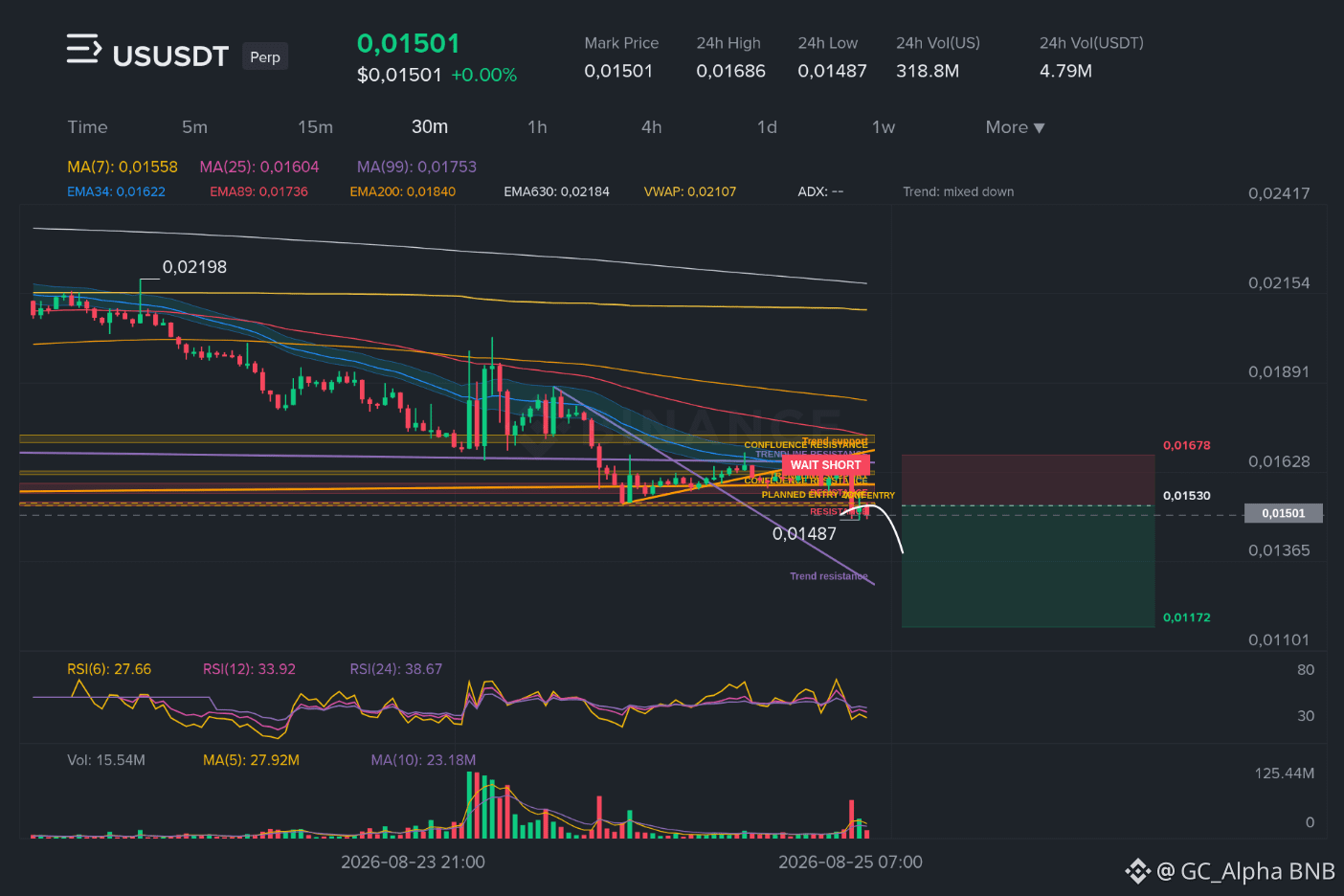Click the 0,01530 entry level label
The height and width of the screenshot is (896, 1344).
[x=1186, y=495]
